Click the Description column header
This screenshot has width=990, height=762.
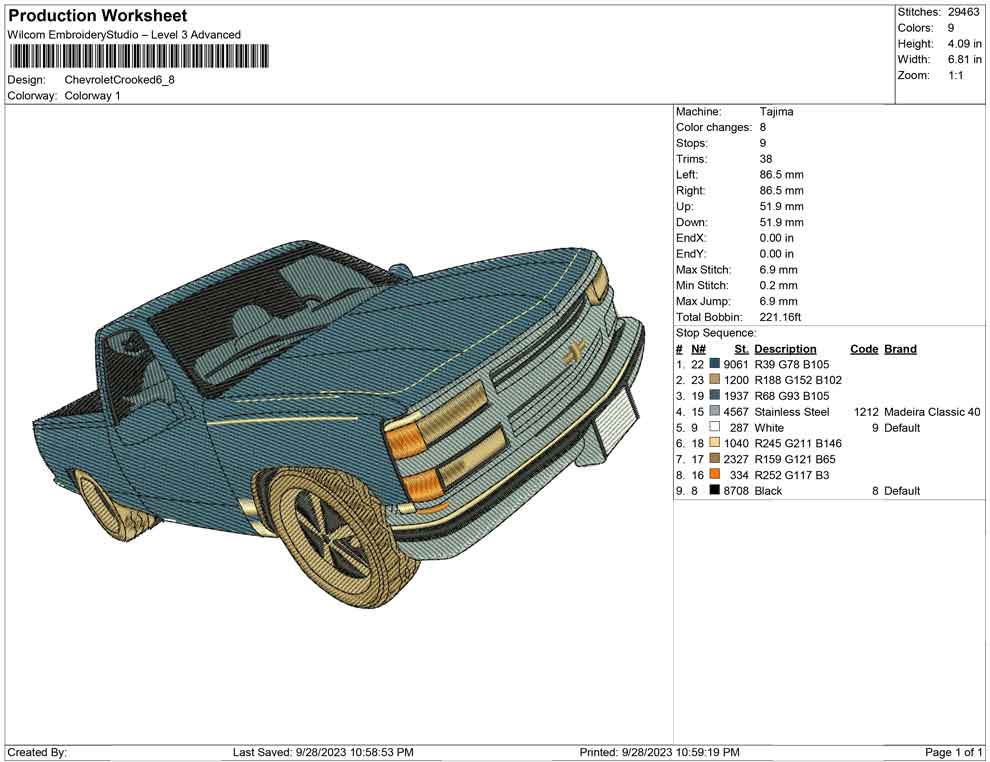[785, 349]
